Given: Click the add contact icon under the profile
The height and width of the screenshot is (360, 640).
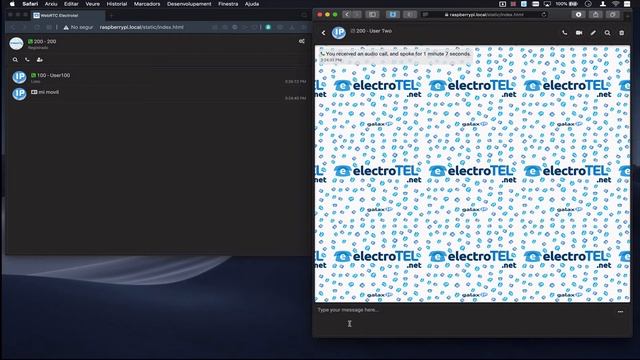Looking at the screenshot, I should (x=40, y=60).
